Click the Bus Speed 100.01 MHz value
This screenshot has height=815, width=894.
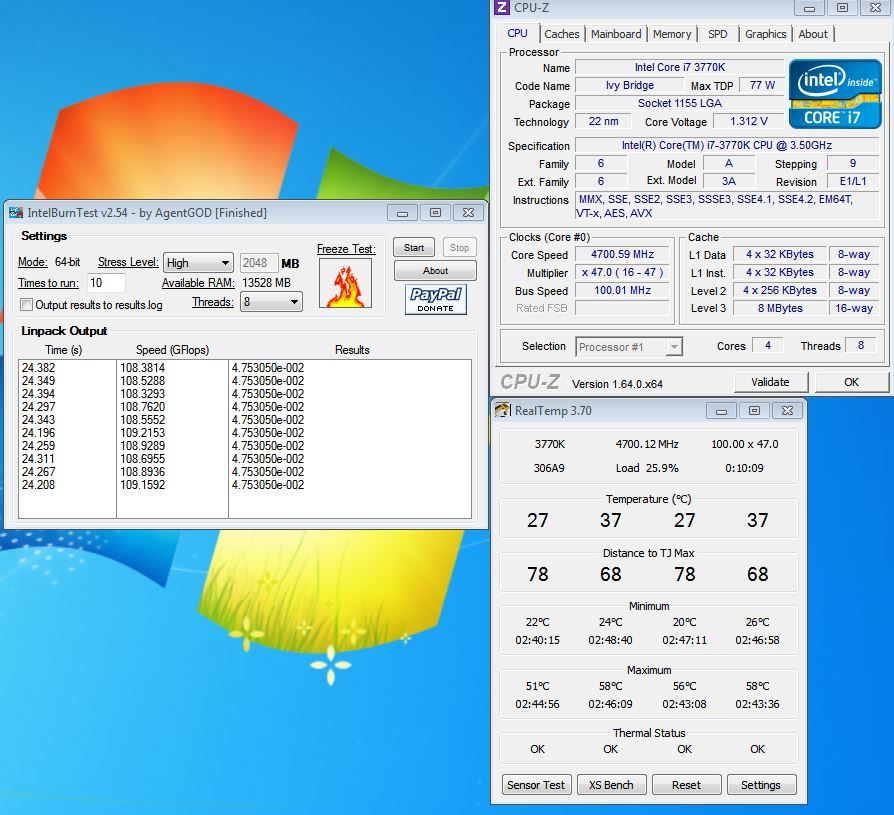click(622, 290)
